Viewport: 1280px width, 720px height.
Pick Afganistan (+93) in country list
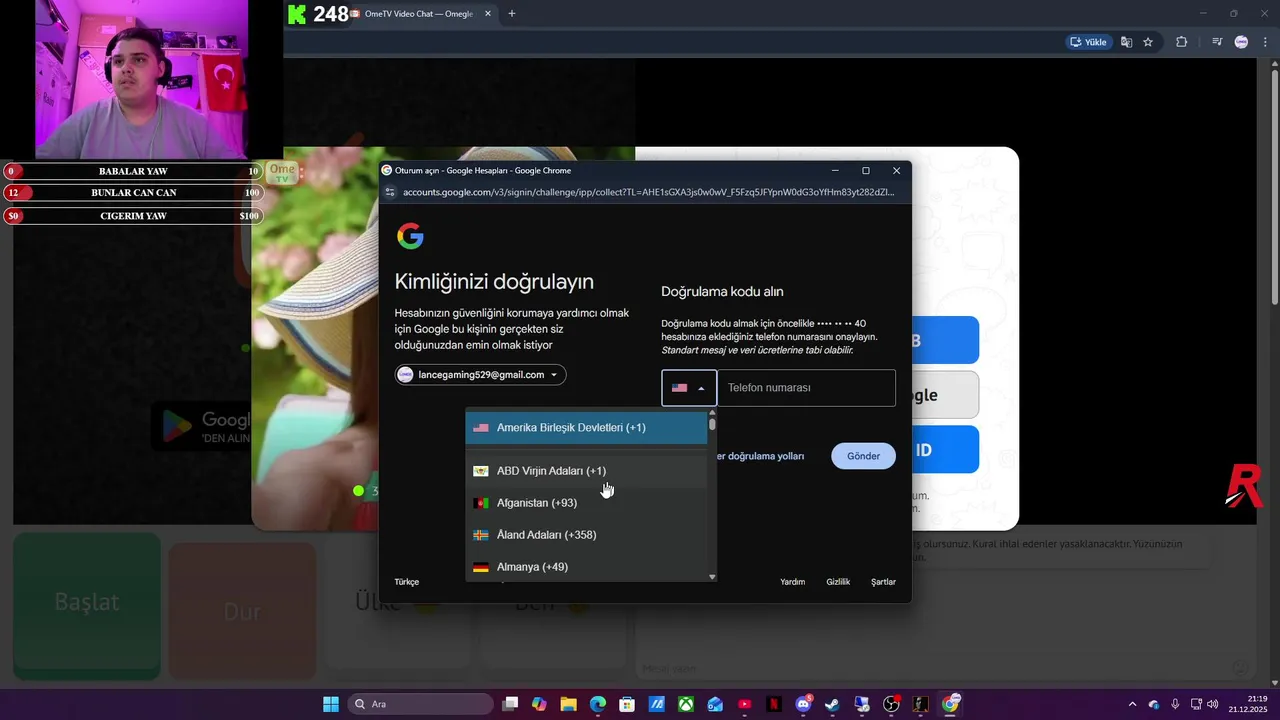click(586, 502)
